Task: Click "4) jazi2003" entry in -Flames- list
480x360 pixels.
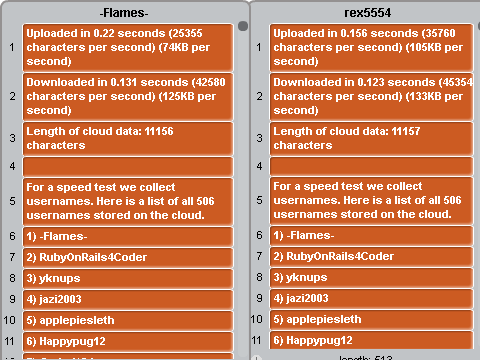Action: (x=128, y=299)
